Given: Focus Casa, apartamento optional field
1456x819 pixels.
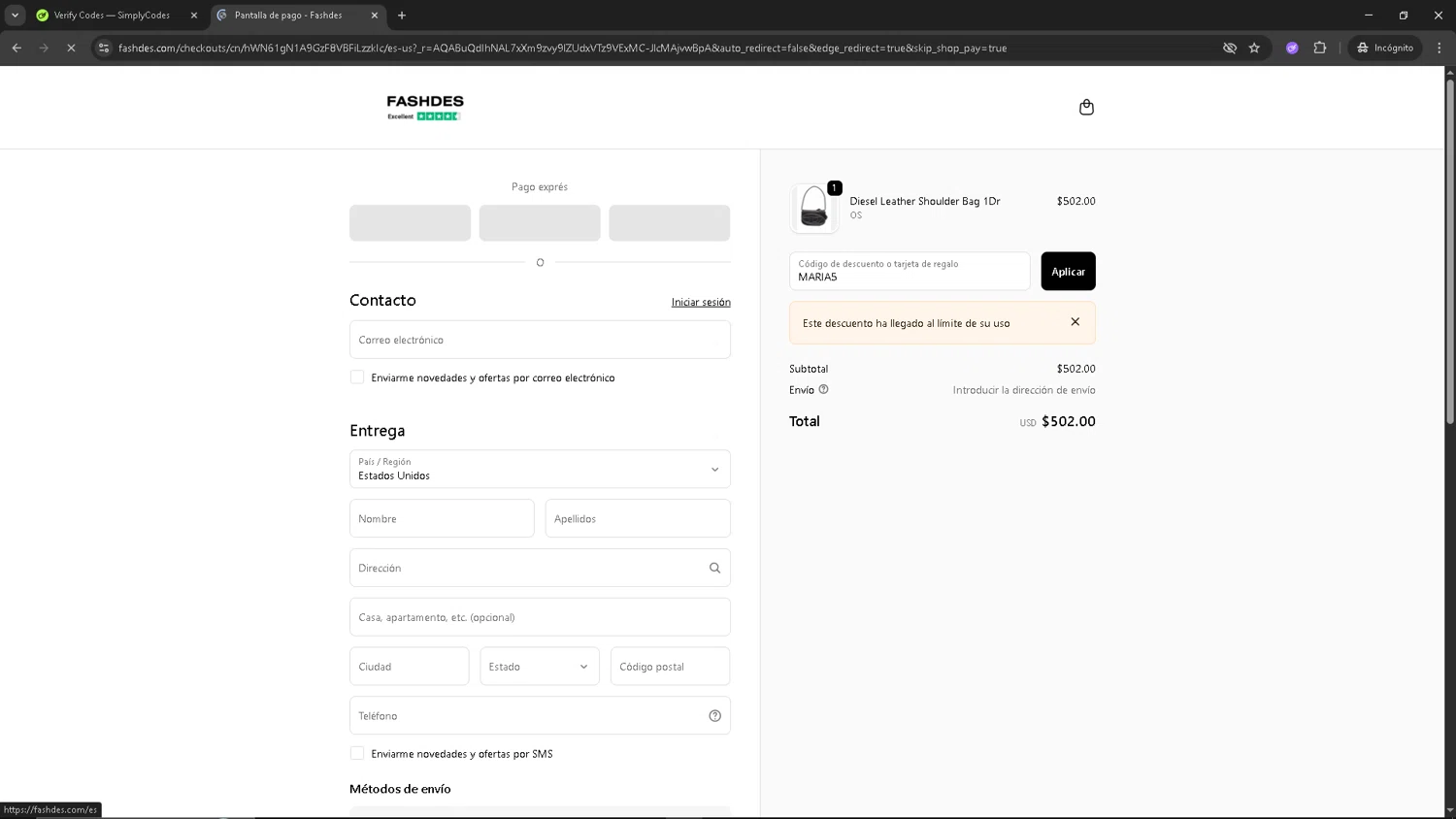Looking at the screenshot, I should [x=540, y=617].
